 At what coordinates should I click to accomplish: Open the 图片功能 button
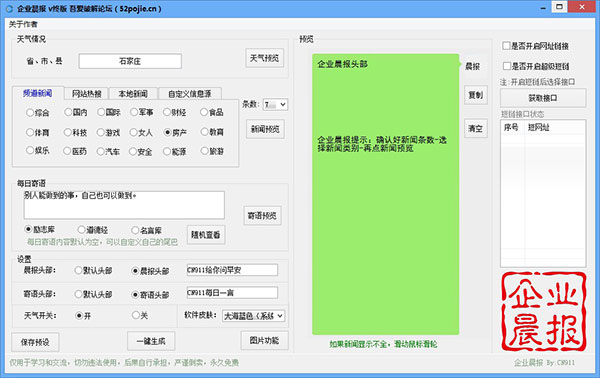[264, 340]
